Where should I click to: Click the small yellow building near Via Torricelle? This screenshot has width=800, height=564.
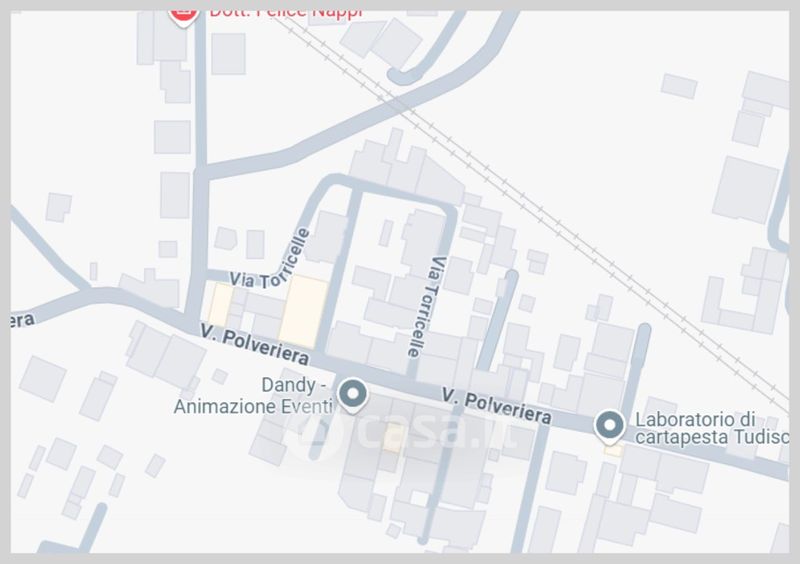(x=220, y=305)
